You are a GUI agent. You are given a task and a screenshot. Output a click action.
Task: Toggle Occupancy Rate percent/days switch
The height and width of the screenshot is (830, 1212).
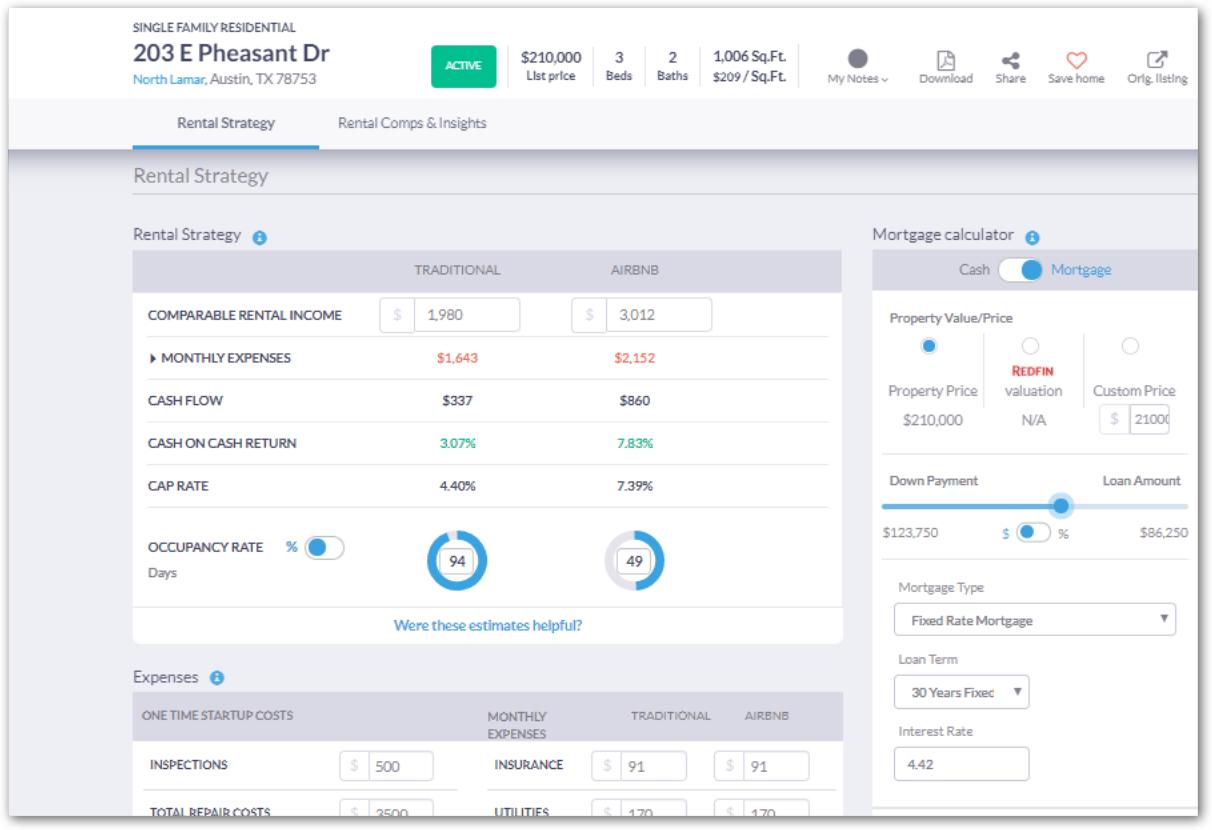[324, 548]
